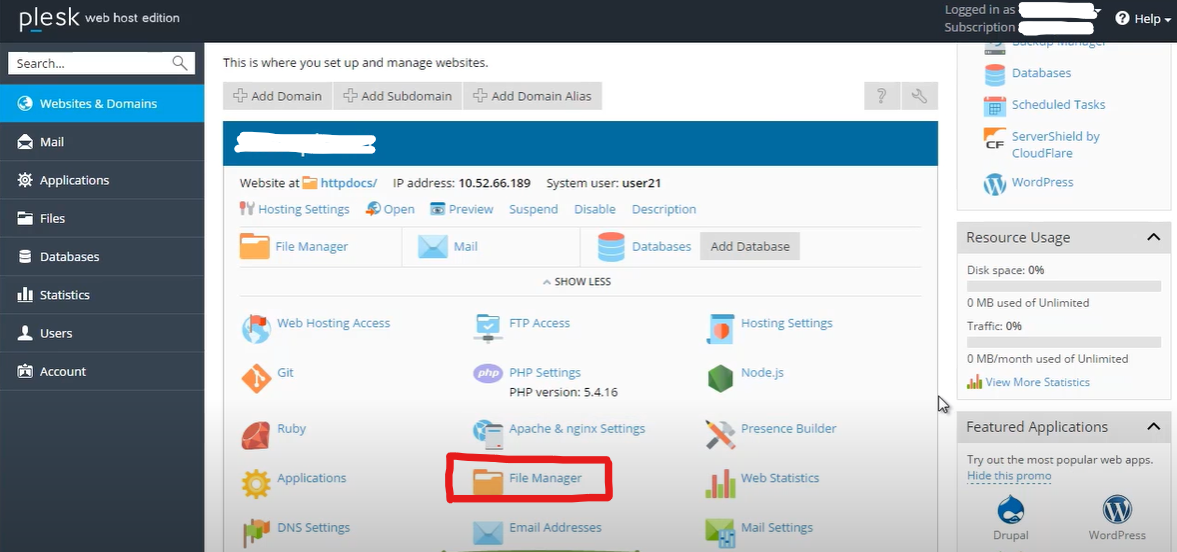The width and height of the screenshot is (1177, 552).
Task: Collapse the Featured Applications panel
Action: (x=1154, y=427)
